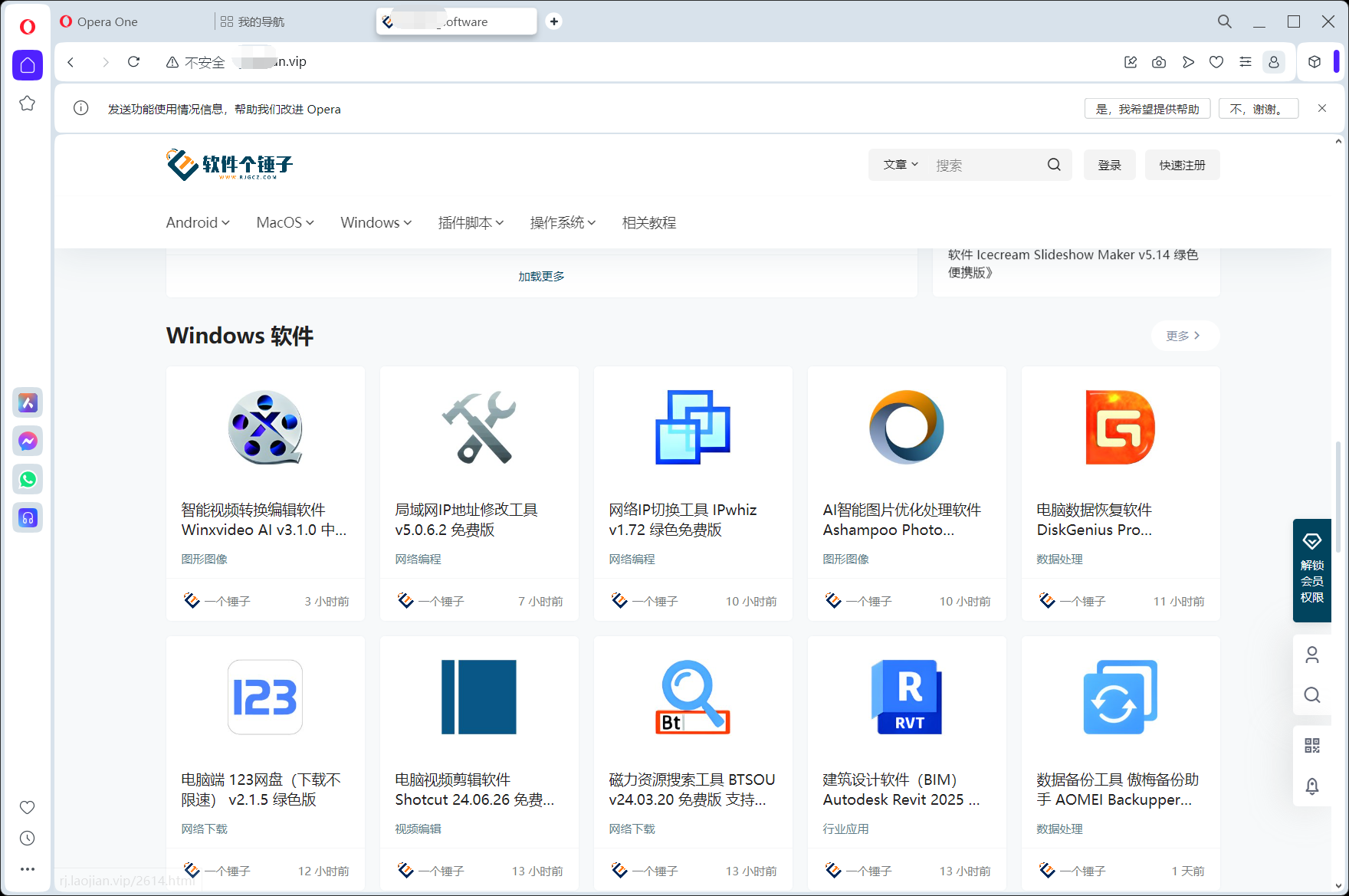Open the bookmarks star in sidebar

(28, 103)
